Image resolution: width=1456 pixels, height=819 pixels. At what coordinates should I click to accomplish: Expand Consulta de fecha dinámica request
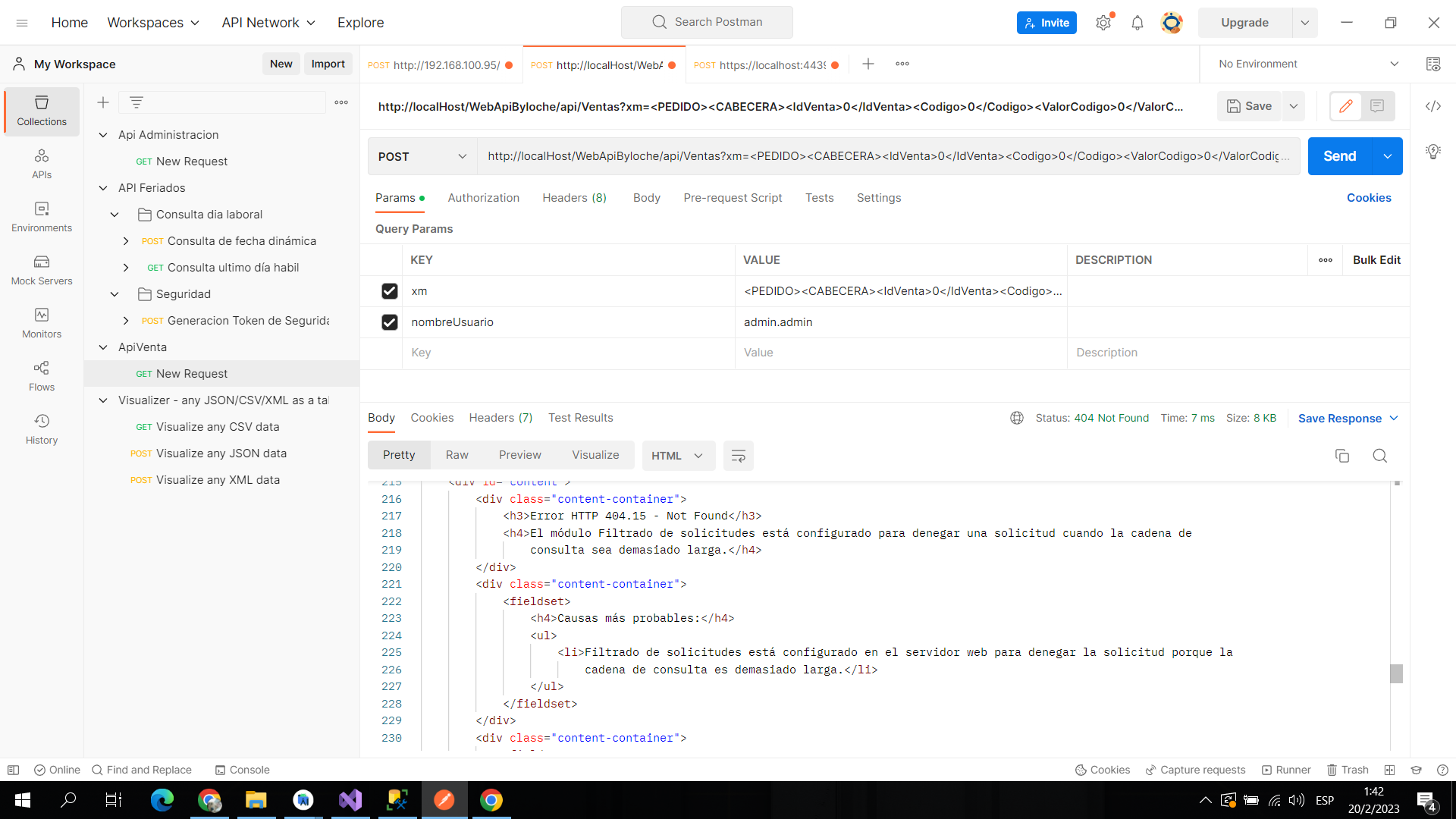(126, 241)
